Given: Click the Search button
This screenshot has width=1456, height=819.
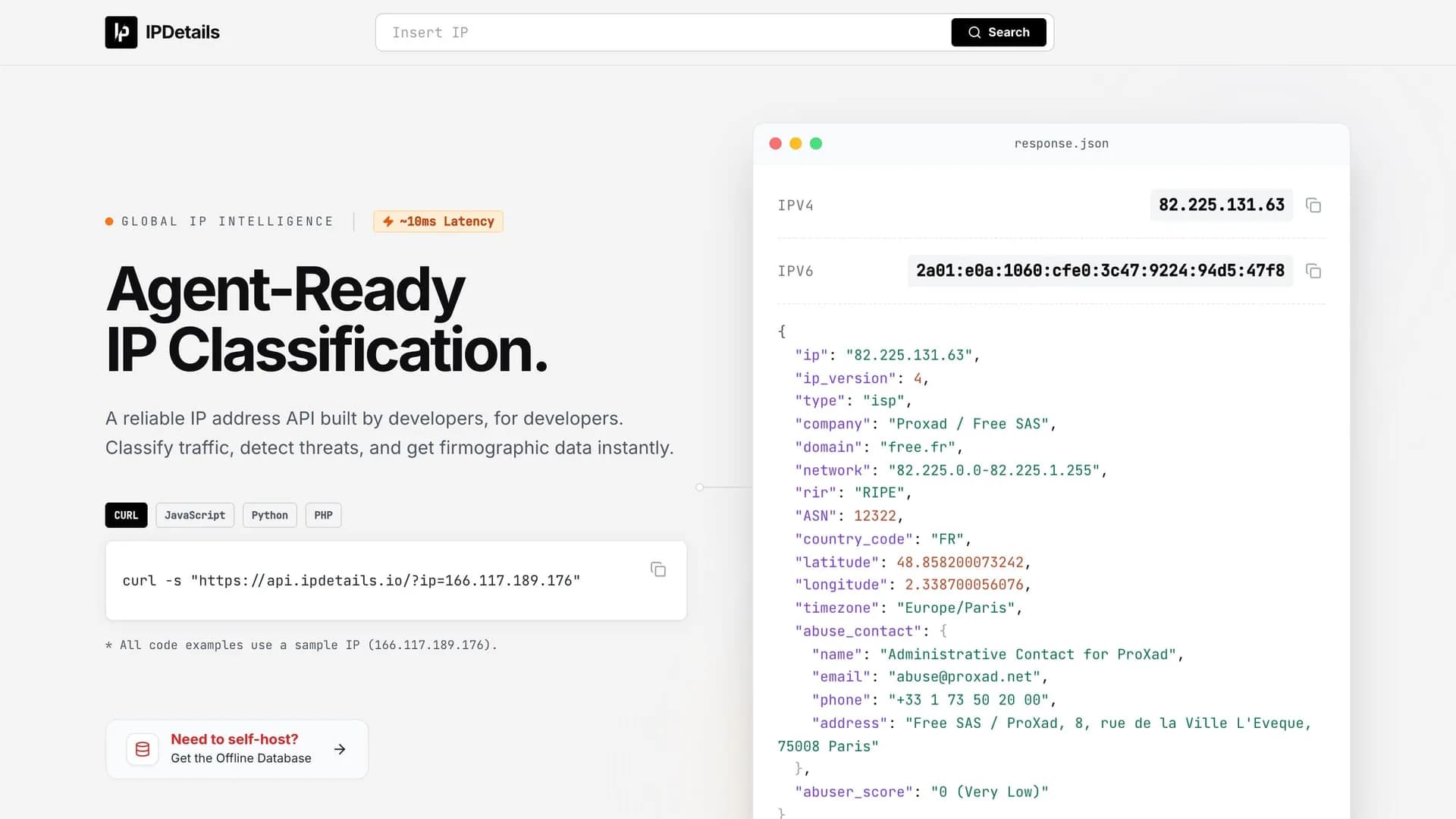Looking at the screenshot, I should pyautogui.click(x=999, y=33).
